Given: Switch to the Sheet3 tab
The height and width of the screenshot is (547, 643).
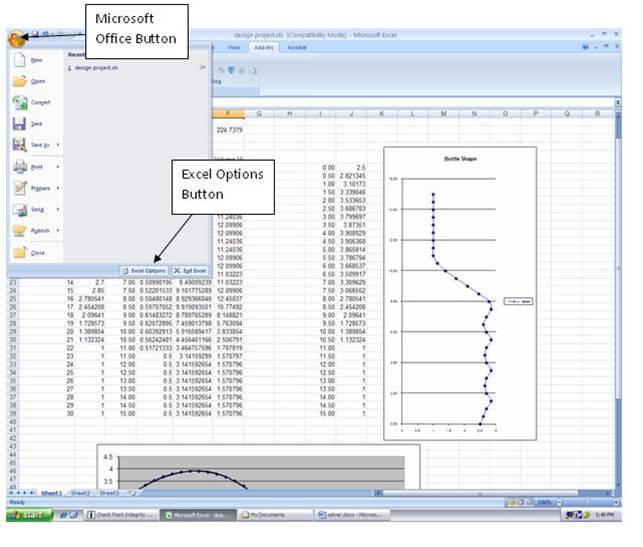Looking at the screenshot, I should [109, 493].
